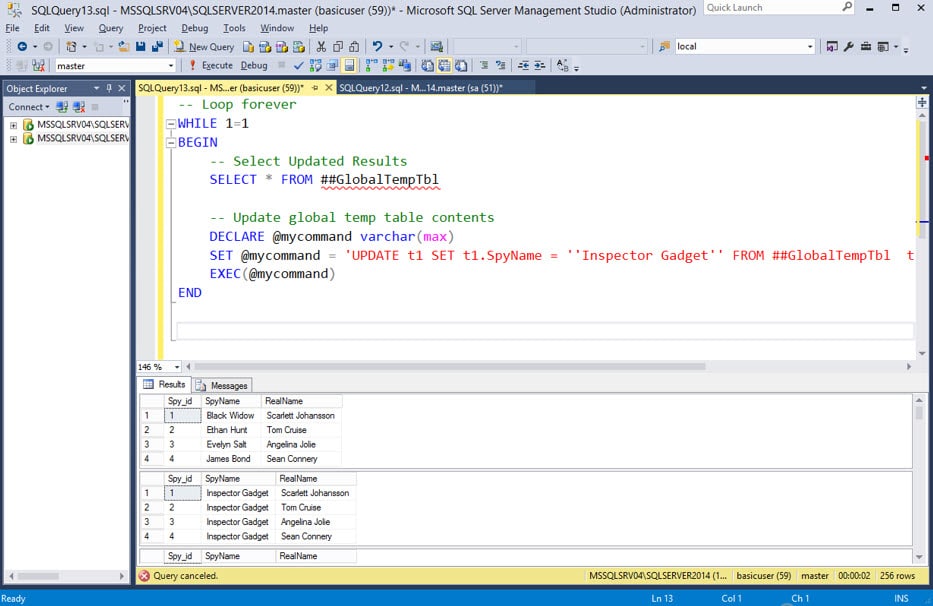Paste with the clipboard Paste icon

tap(355, 46)
